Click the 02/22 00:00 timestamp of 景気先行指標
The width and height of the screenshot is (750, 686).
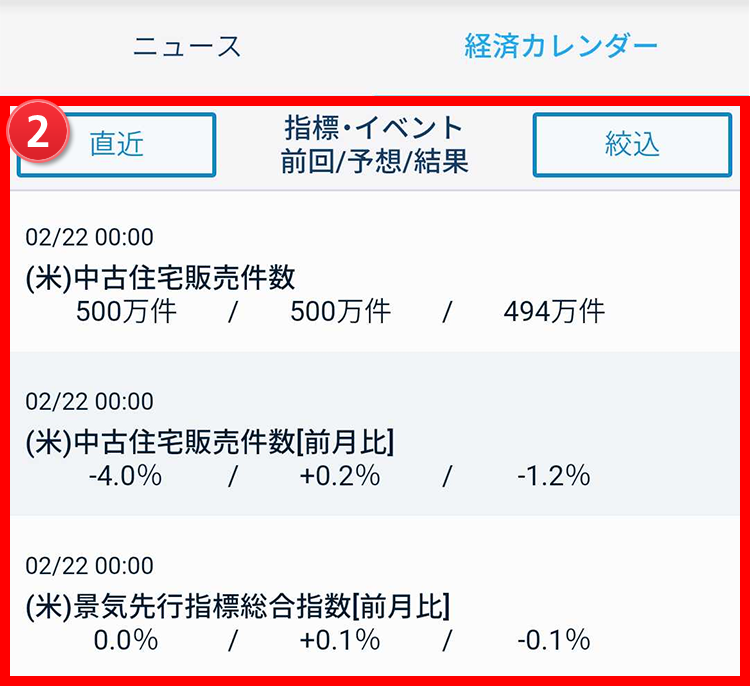point(90,566)
